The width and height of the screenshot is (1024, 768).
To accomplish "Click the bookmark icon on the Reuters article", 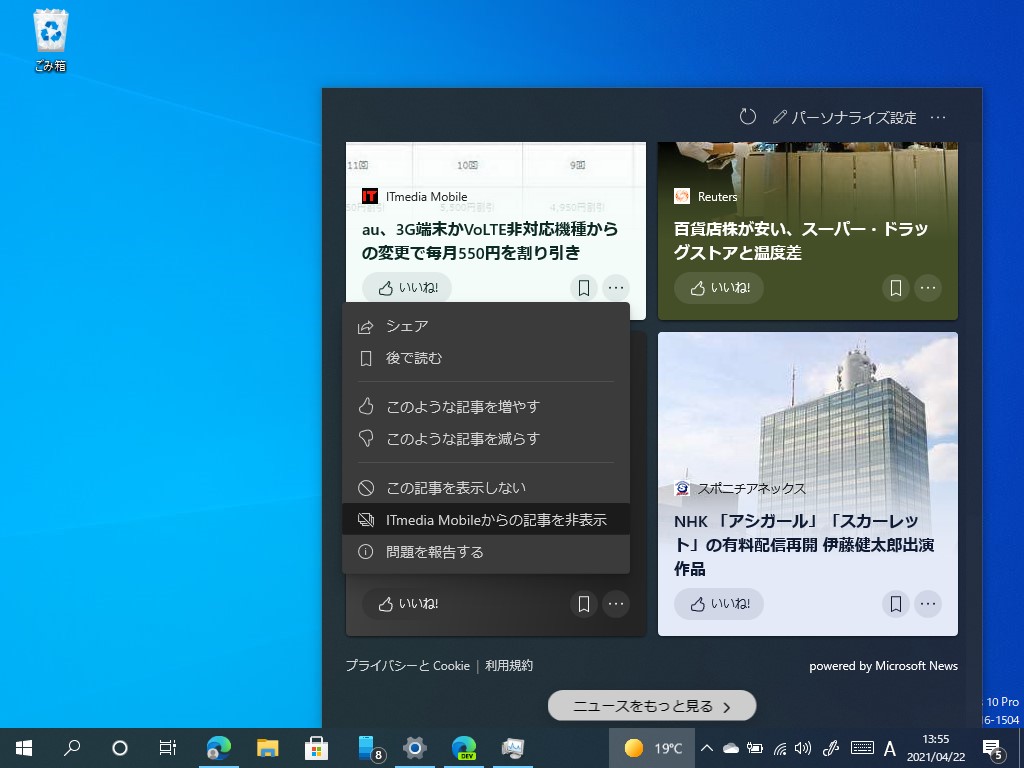I will 895,288.
